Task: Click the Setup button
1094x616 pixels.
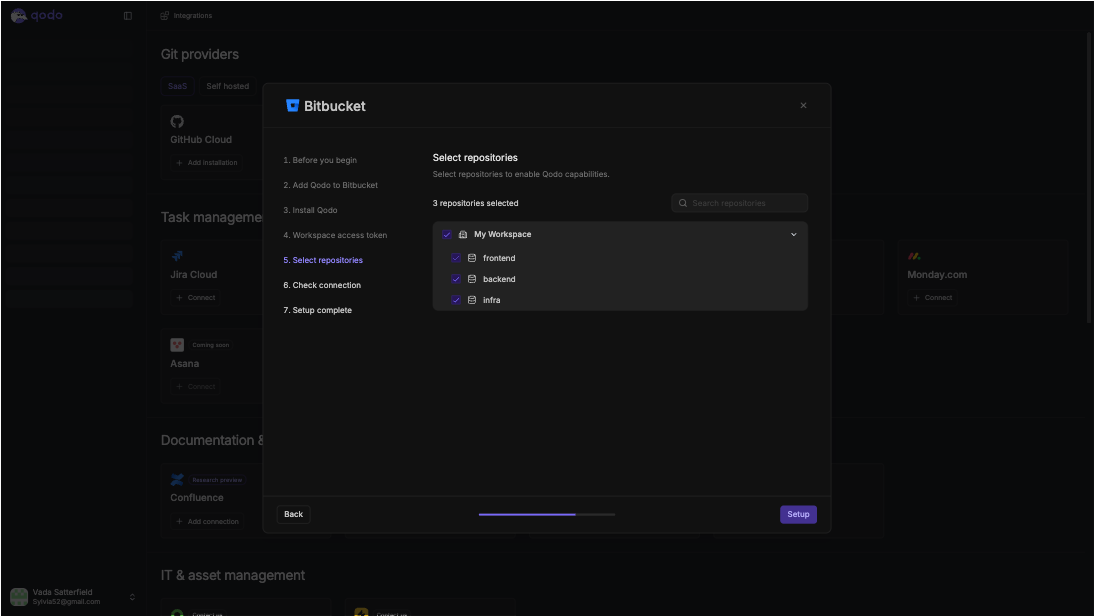Action: pyautogui.click(x=798, y=514)
